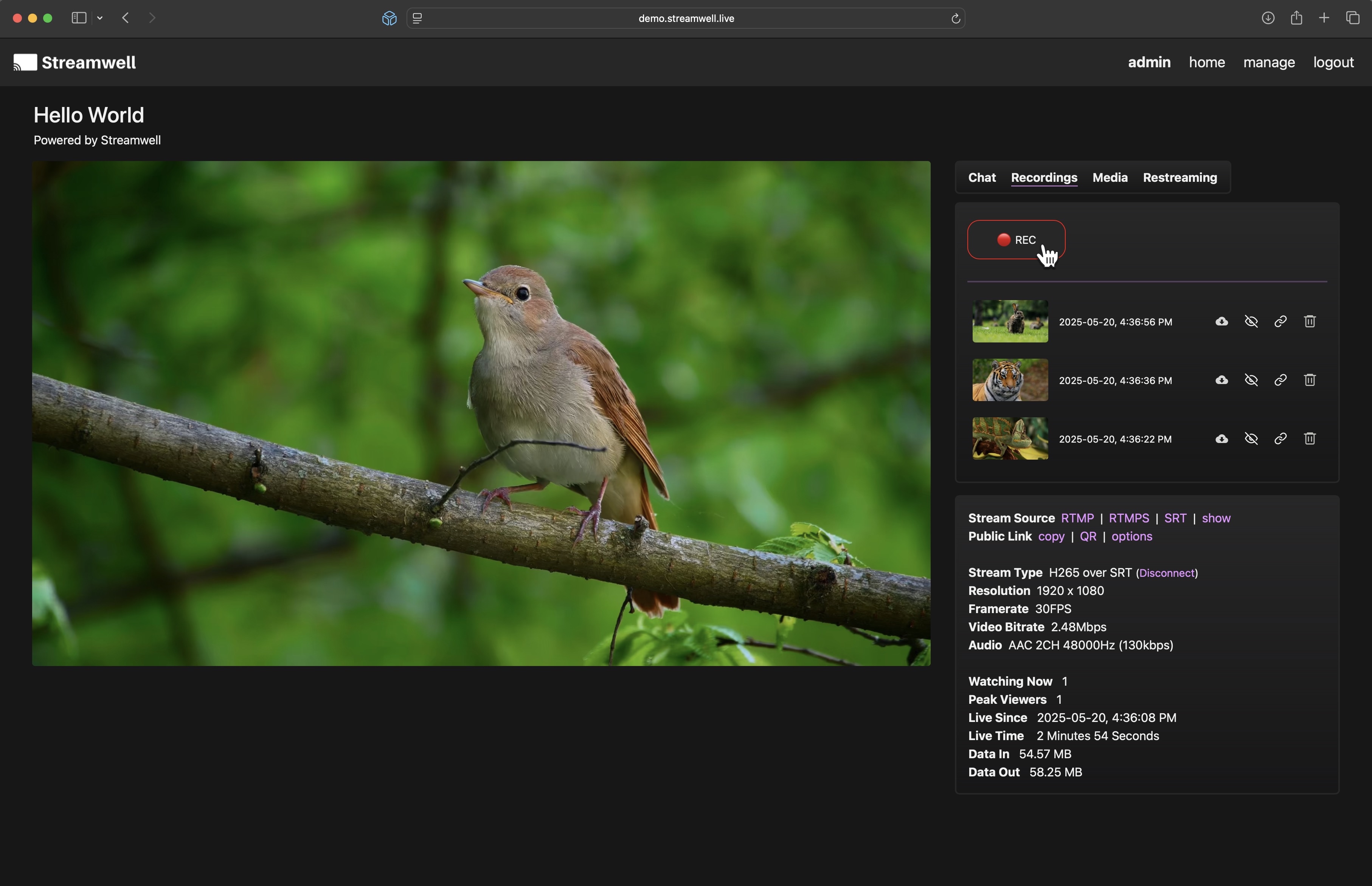Toggle visibility of the rabbit recording
The image size is (1372, 886).
[1251, 322]
